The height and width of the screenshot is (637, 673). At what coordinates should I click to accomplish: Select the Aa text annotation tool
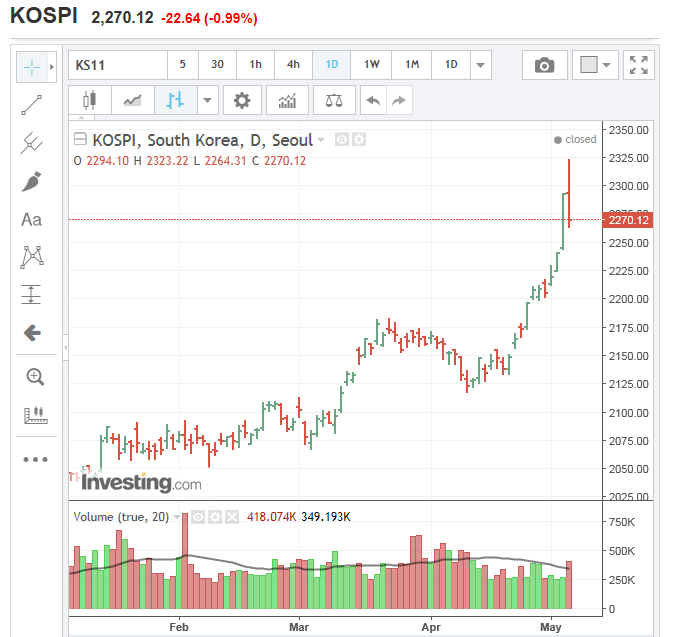coord(32,219)
